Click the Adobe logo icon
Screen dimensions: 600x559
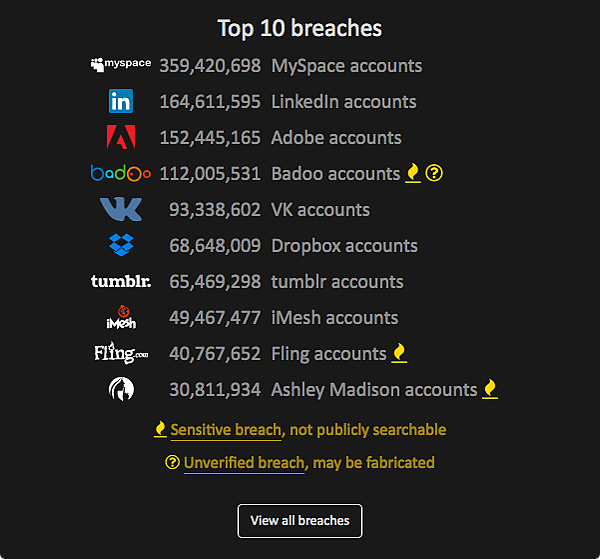pos(120,137)
